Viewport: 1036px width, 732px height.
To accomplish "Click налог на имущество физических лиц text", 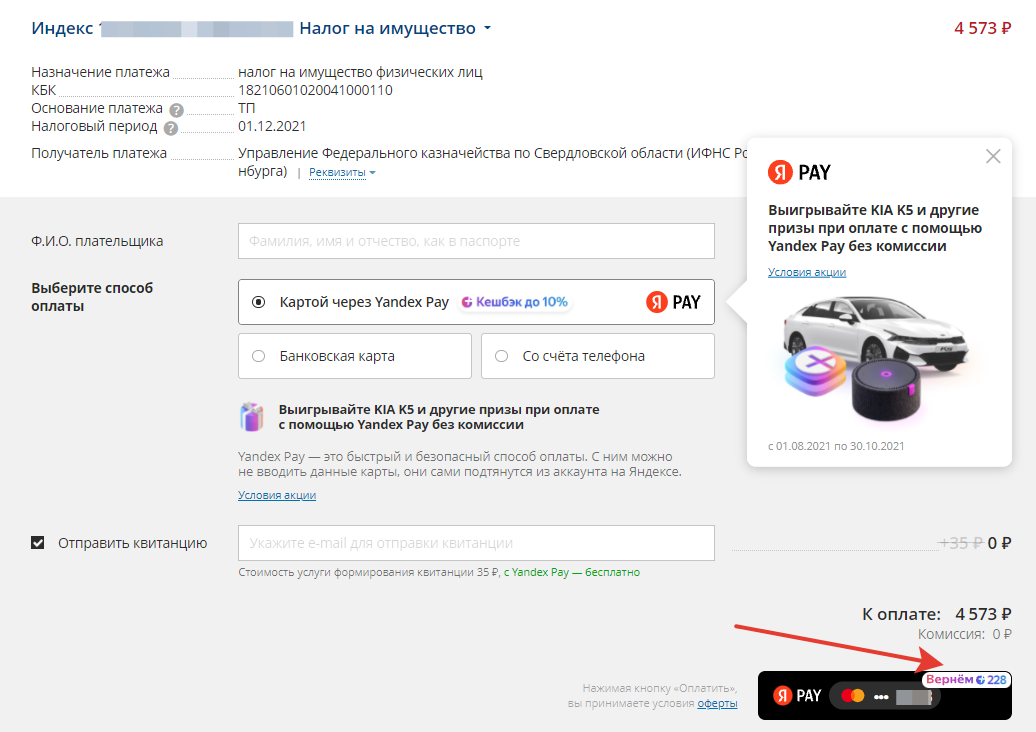I will pyautogui.click(x=360, y=72).
